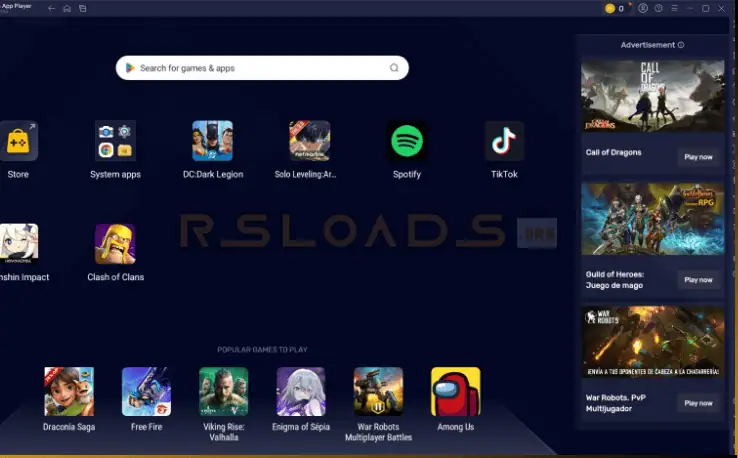
Task: Click the Google Play logo in search bar
Action: pyautogui.click(x=130, y=68)
